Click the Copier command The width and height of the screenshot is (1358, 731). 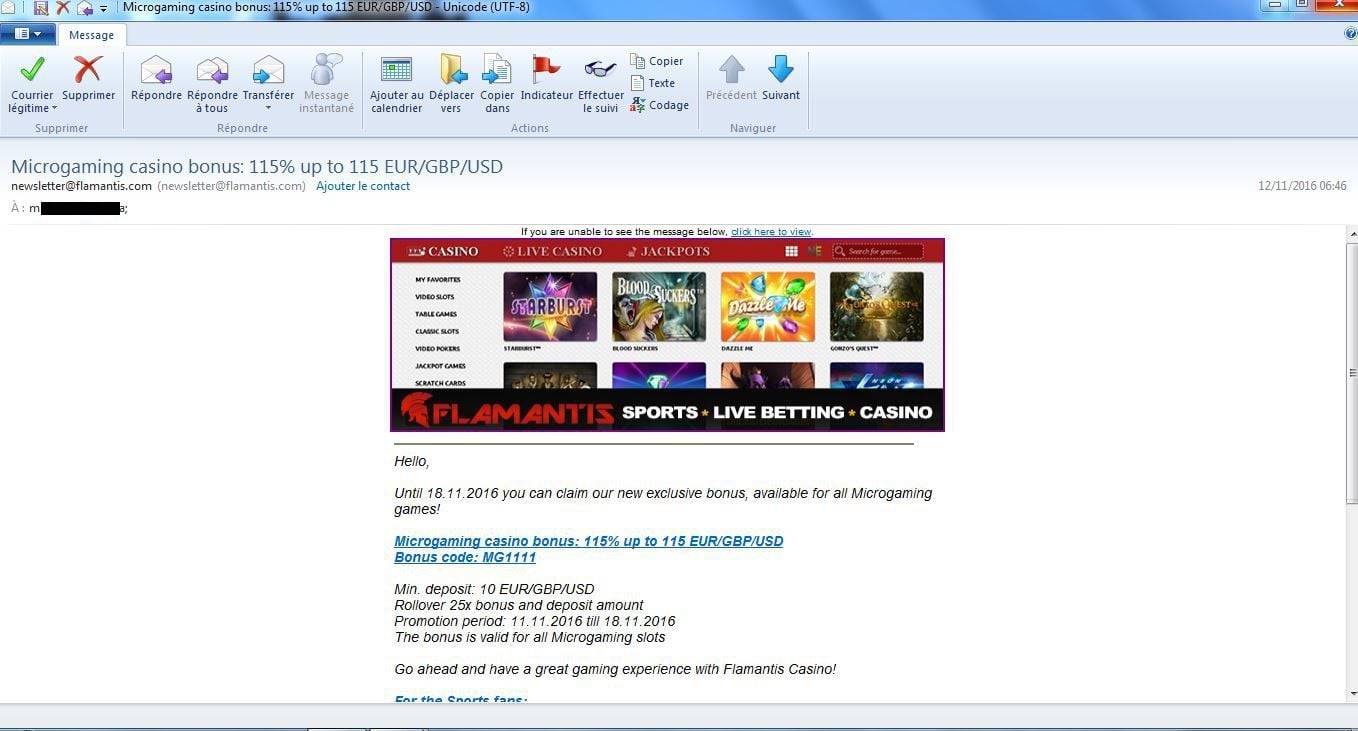pos(657,61)
